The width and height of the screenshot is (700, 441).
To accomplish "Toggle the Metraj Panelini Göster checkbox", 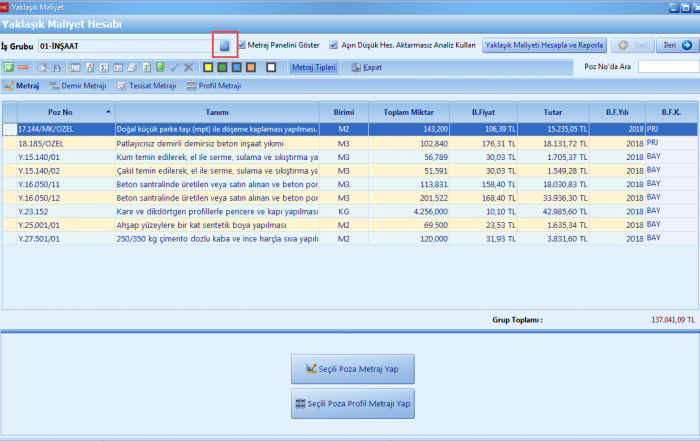I will [241, 45].
